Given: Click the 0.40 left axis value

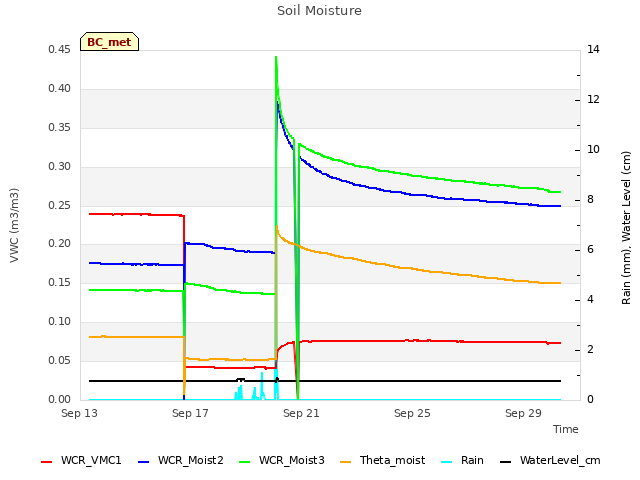Looking at the screenshot, I should (60, 89).
